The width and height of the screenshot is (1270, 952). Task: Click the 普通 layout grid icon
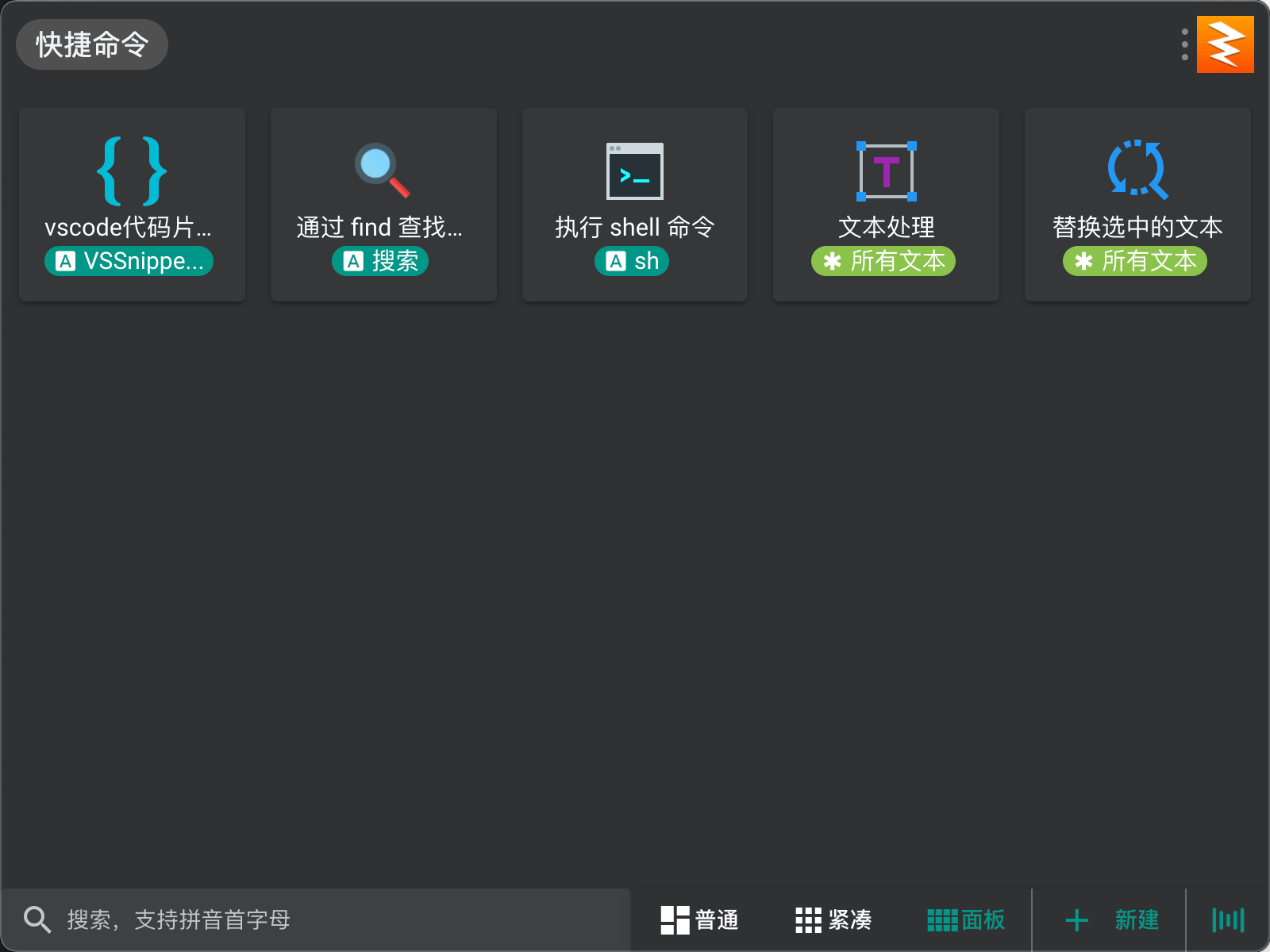675,920
